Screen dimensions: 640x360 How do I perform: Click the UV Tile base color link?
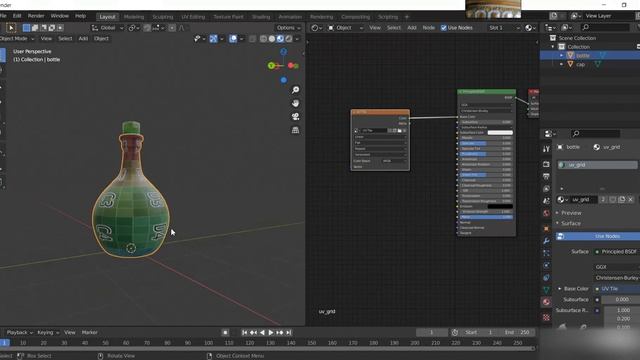pos(617,289)
